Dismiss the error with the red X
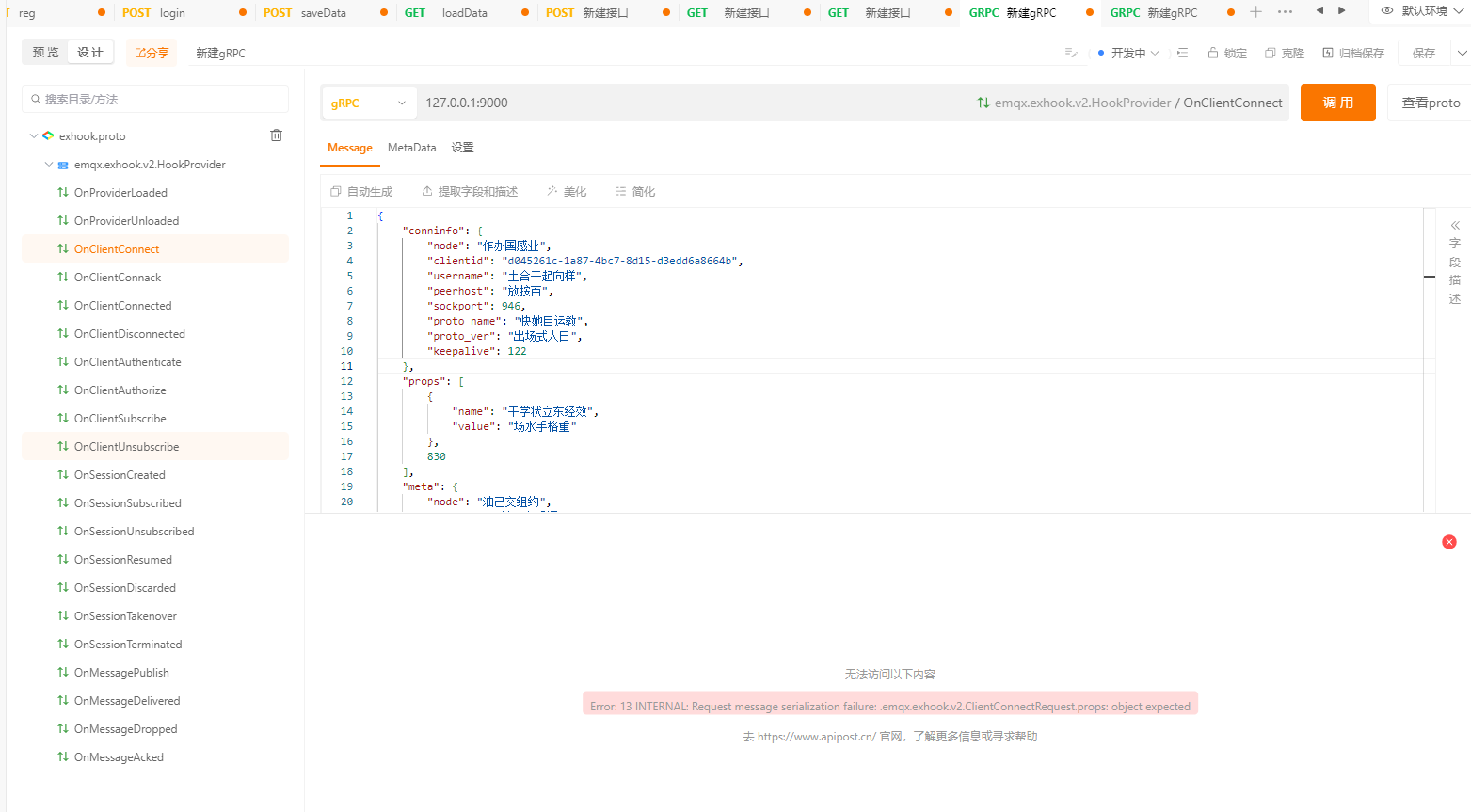 1448,542
